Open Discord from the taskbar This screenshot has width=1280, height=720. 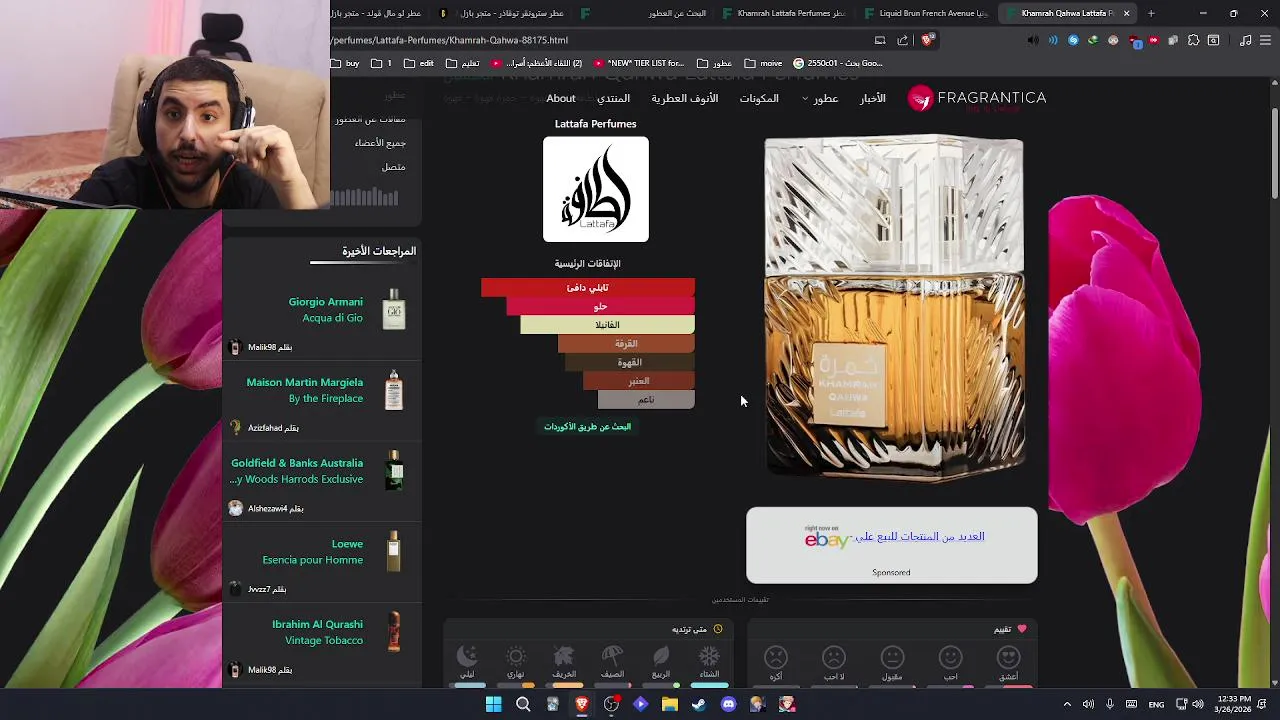point(729,704)
